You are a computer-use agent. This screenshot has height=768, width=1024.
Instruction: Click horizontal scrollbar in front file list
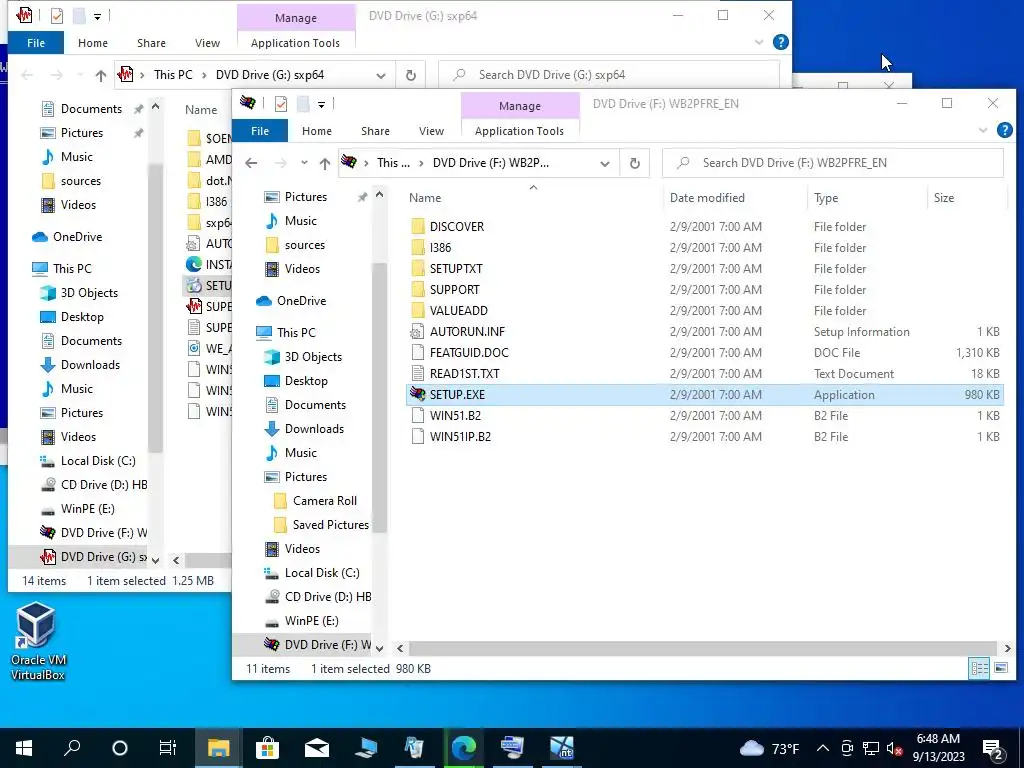703,648
